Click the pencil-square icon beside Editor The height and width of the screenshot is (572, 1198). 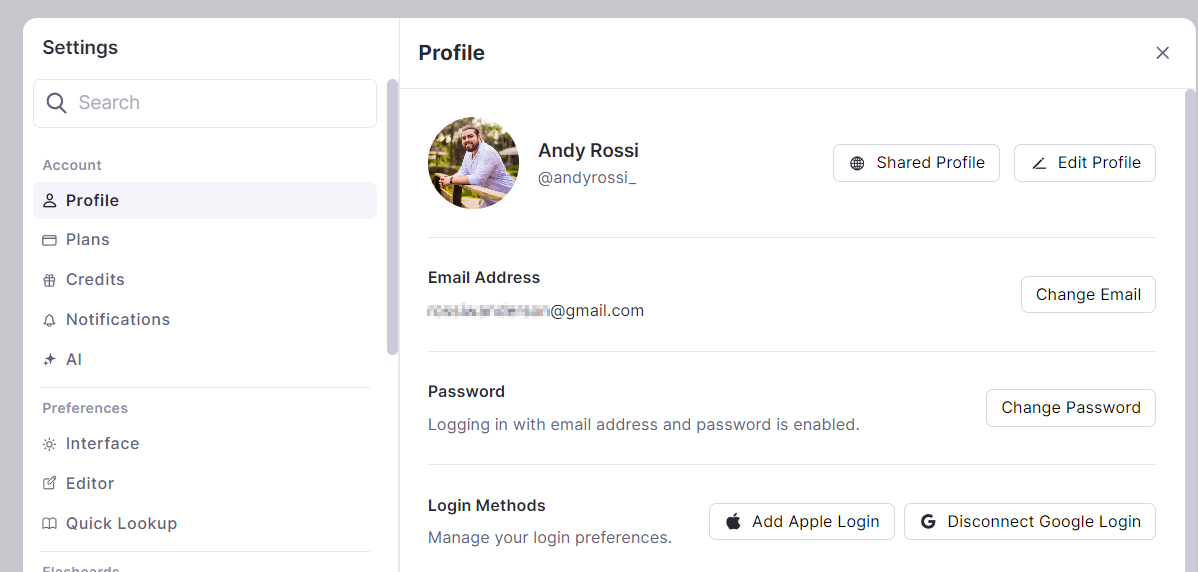coord(49,484)
